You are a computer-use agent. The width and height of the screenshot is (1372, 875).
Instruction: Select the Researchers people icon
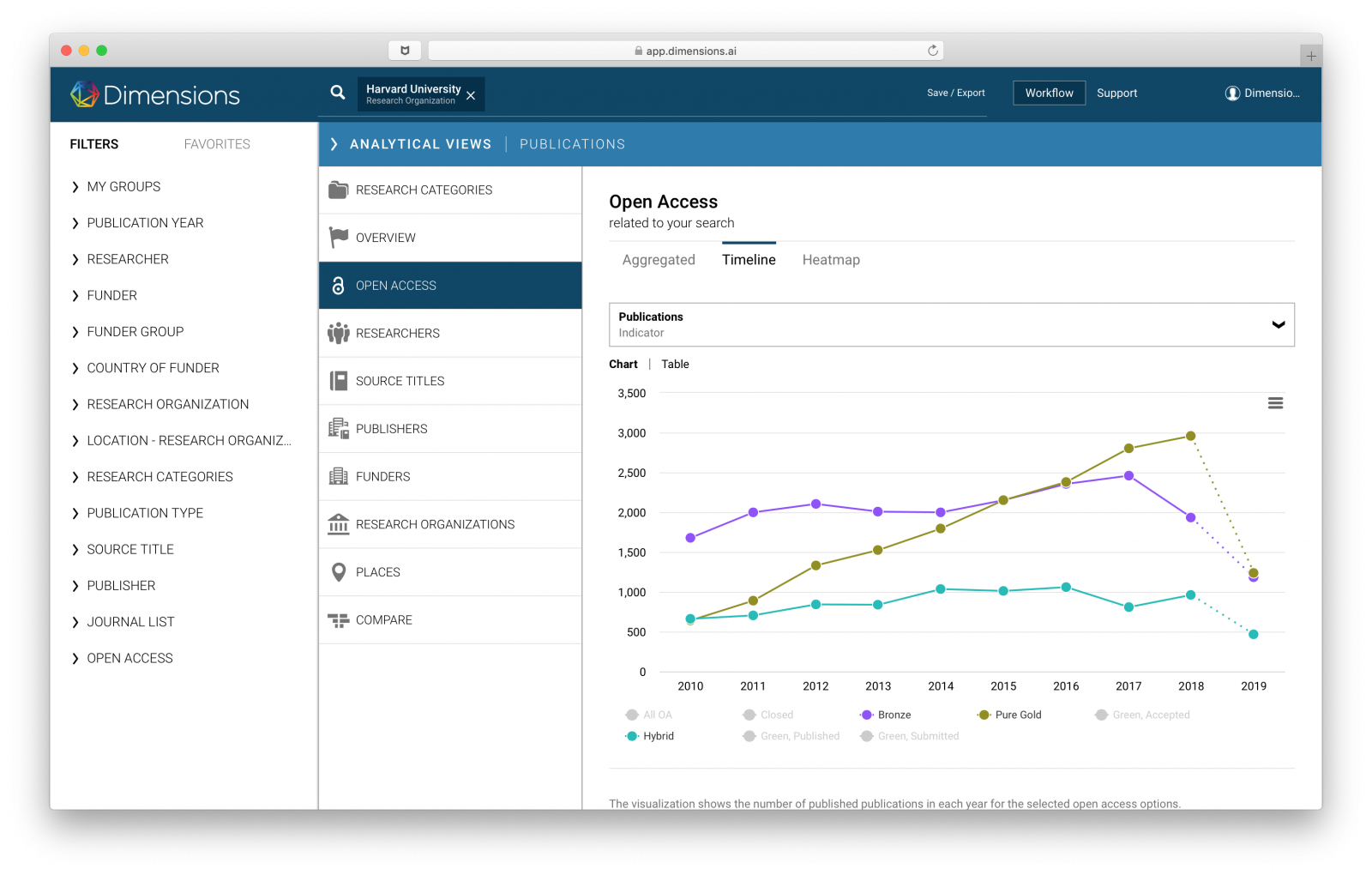pos(339,333)
